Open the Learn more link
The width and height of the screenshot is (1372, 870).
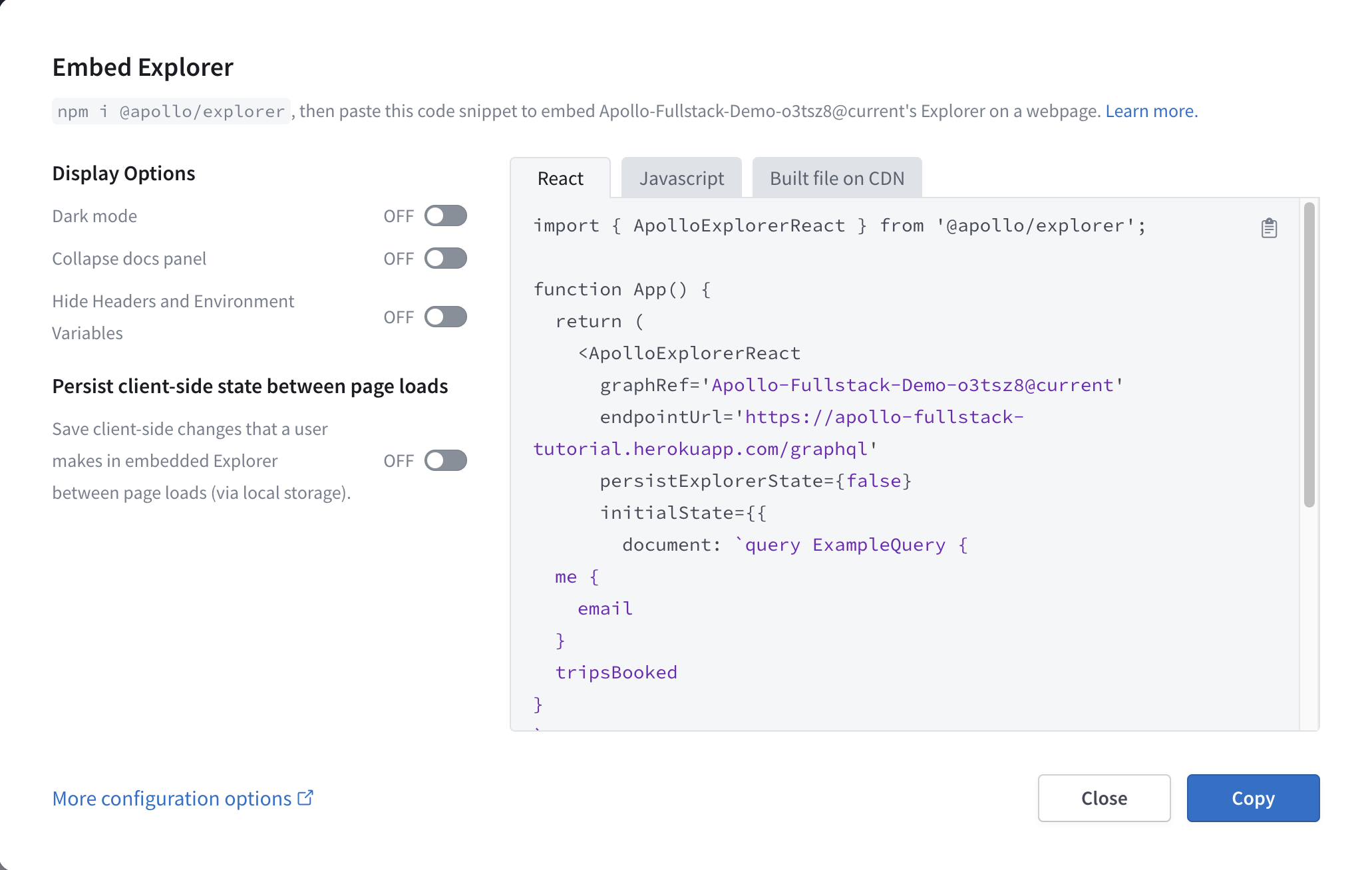click(1151, 110)
